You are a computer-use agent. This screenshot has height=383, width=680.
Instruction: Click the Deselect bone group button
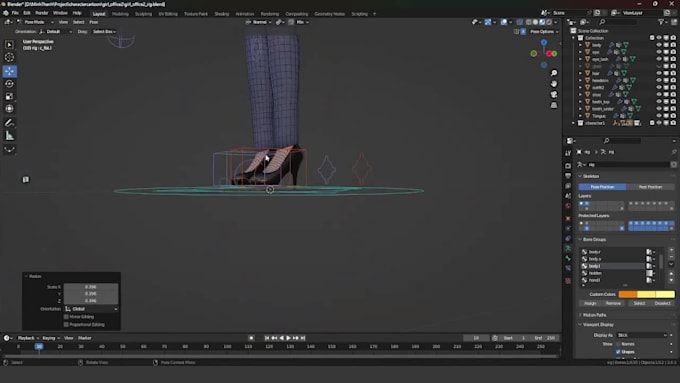[x=662, y=303]
